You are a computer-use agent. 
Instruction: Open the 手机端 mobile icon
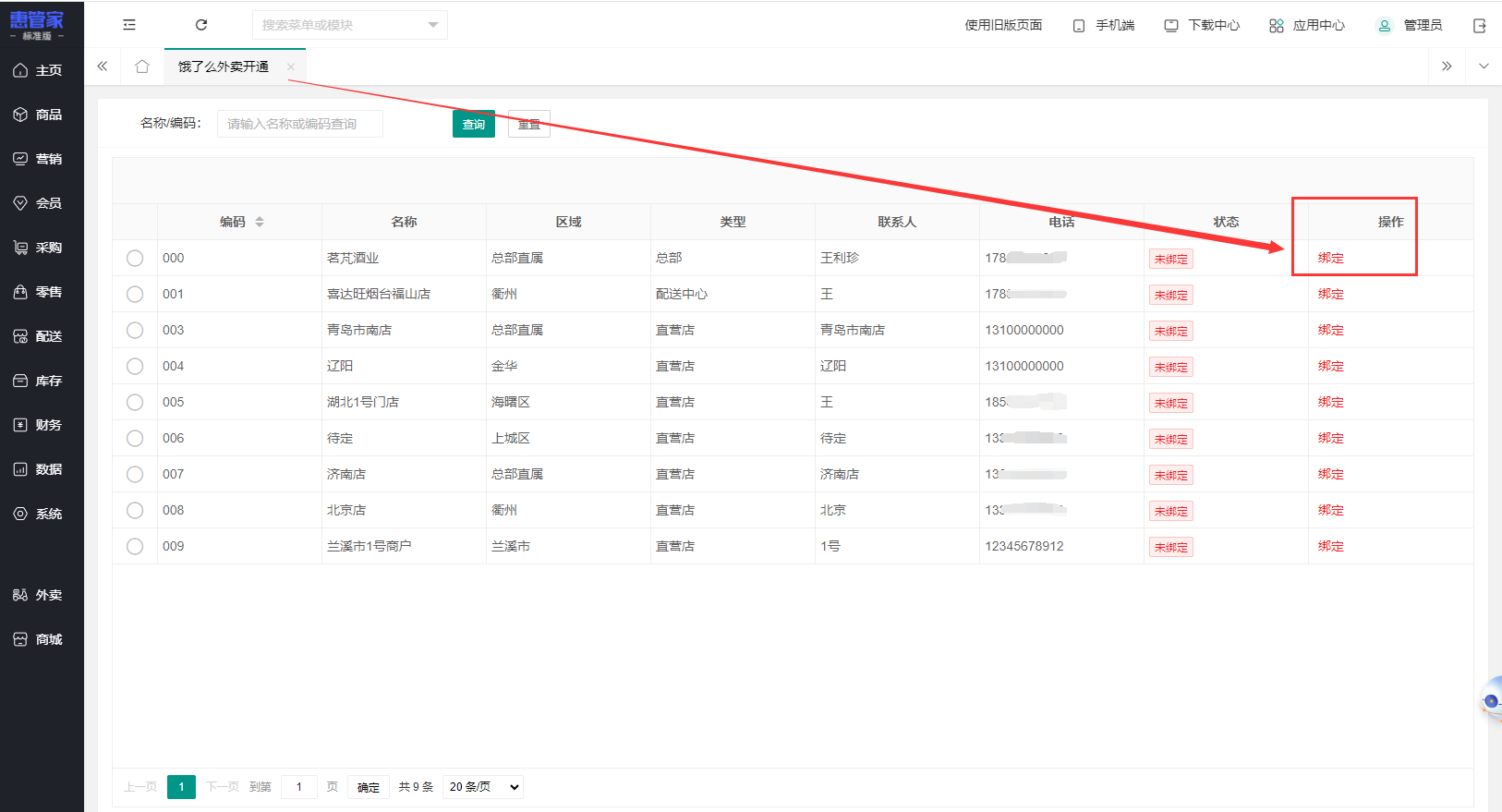pos(1079,26)
